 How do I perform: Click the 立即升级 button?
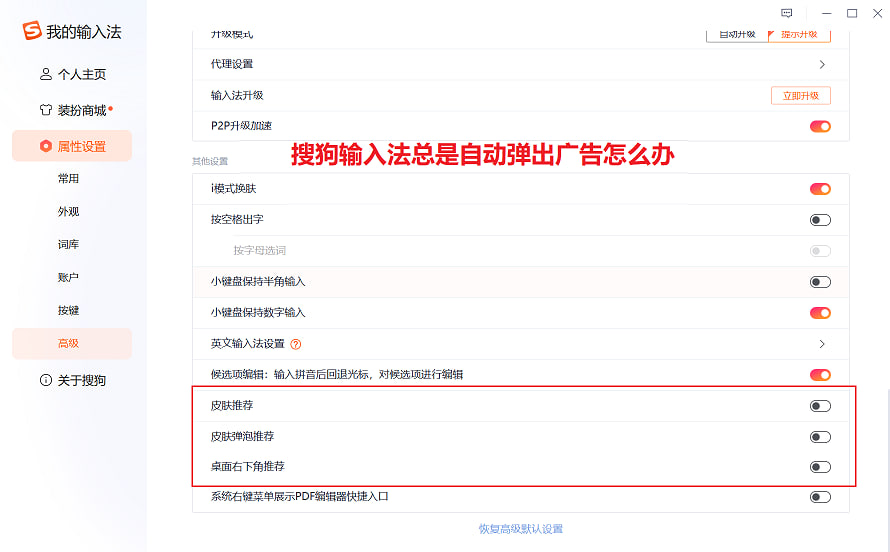click(800, 96)
